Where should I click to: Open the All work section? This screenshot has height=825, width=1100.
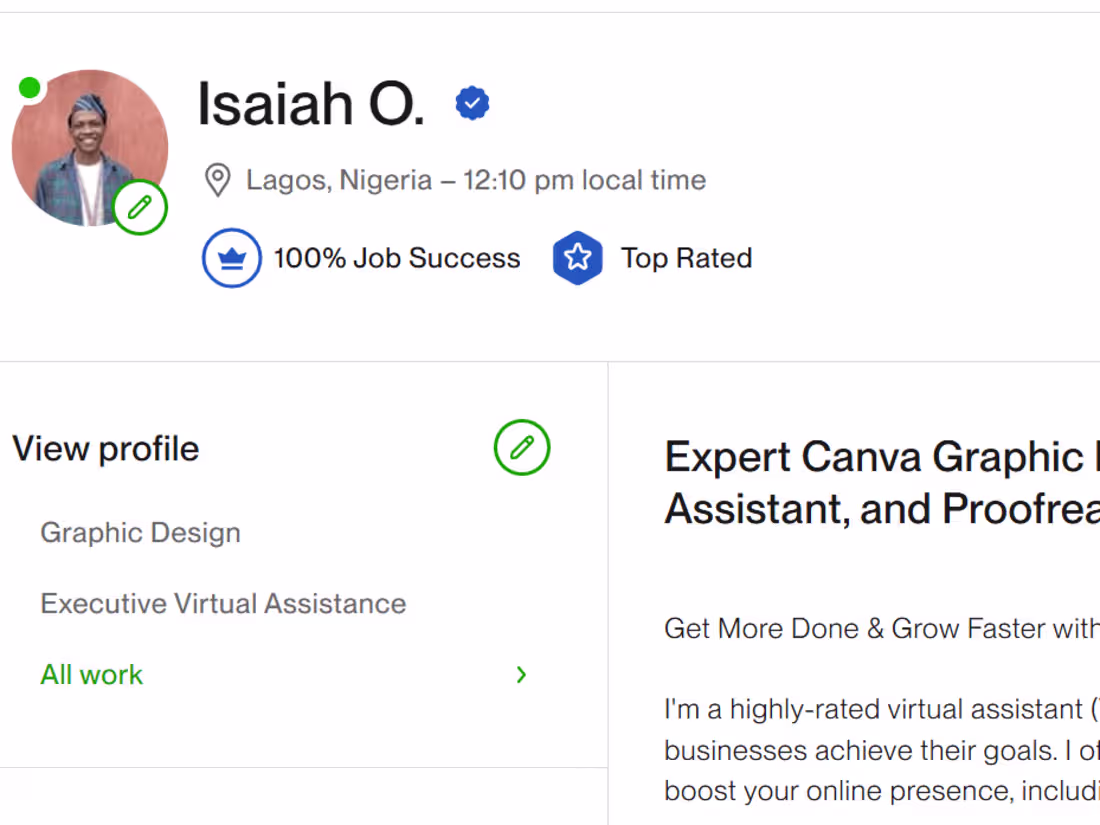91,675
